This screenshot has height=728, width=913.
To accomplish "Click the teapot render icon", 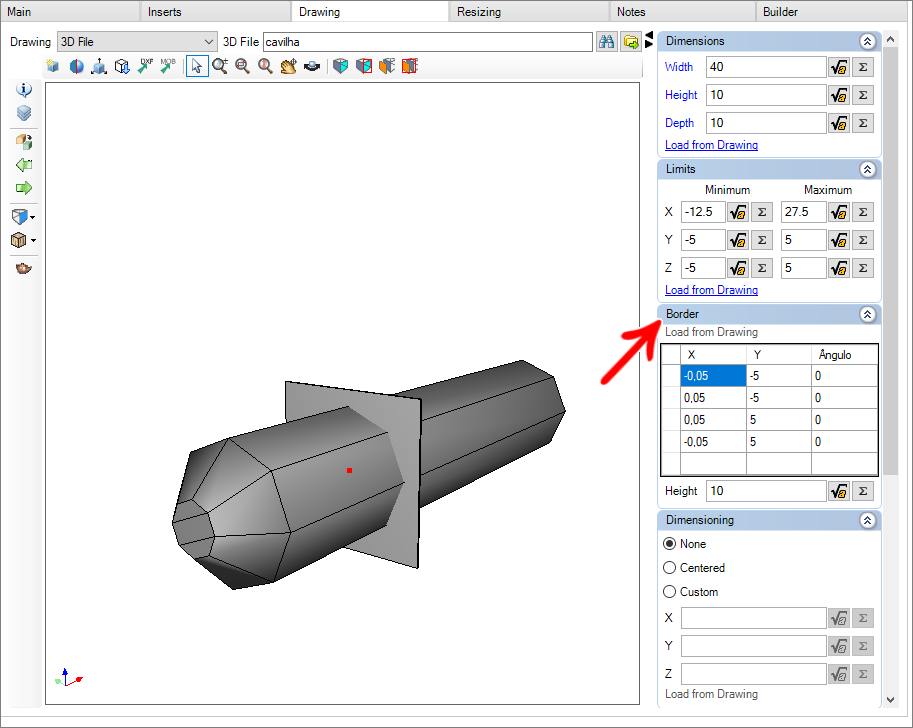I will point(24,268).
